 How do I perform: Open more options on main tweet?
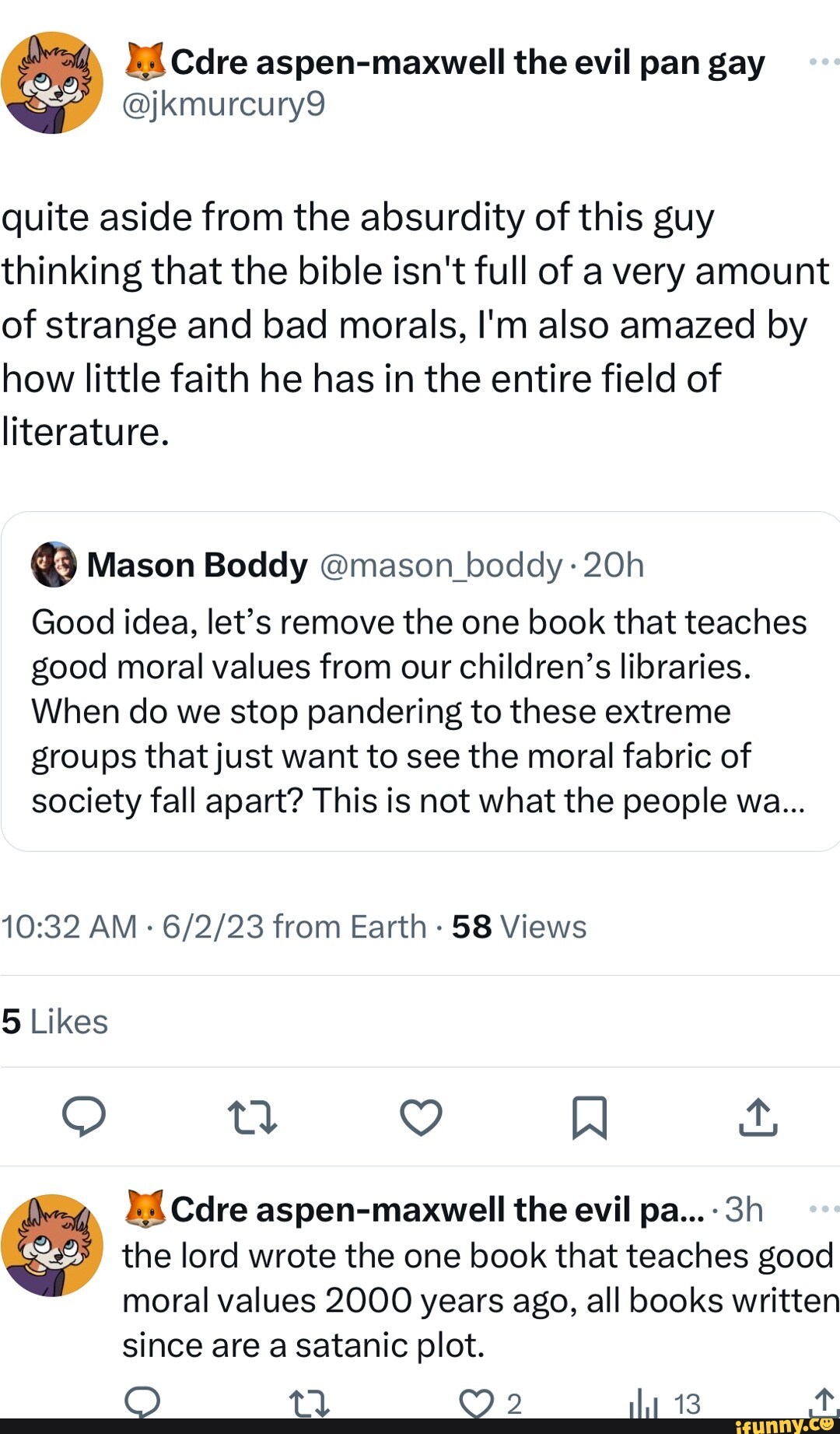(823, 61)
